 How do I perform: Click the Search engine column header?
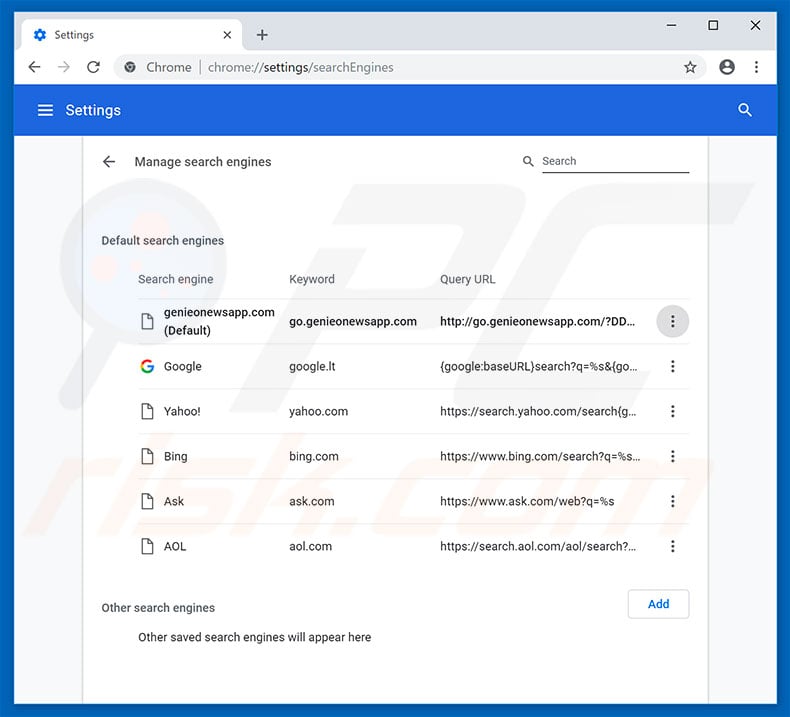(176, 279)
